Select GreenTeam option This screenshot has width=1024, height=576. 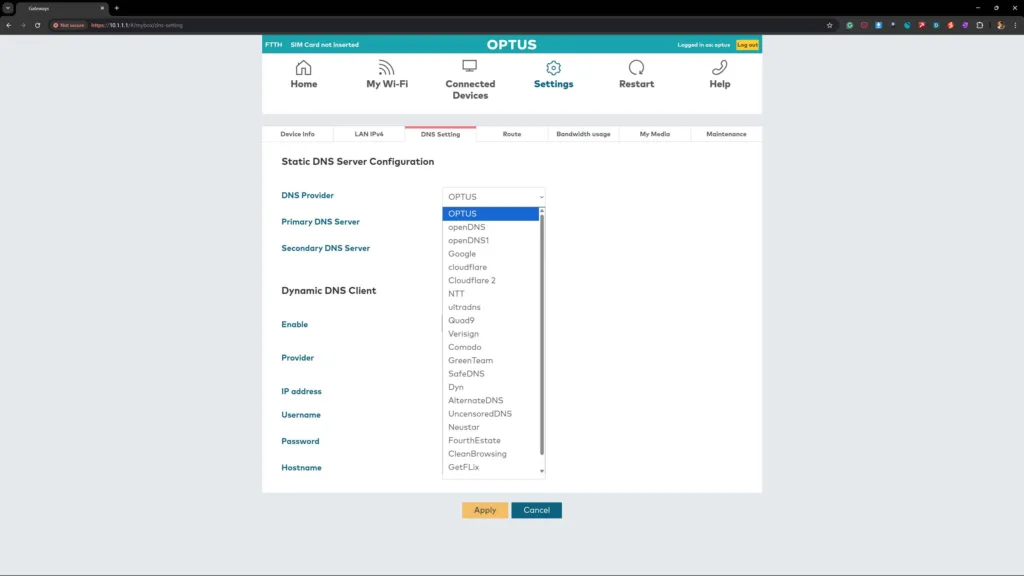(490, 360)
